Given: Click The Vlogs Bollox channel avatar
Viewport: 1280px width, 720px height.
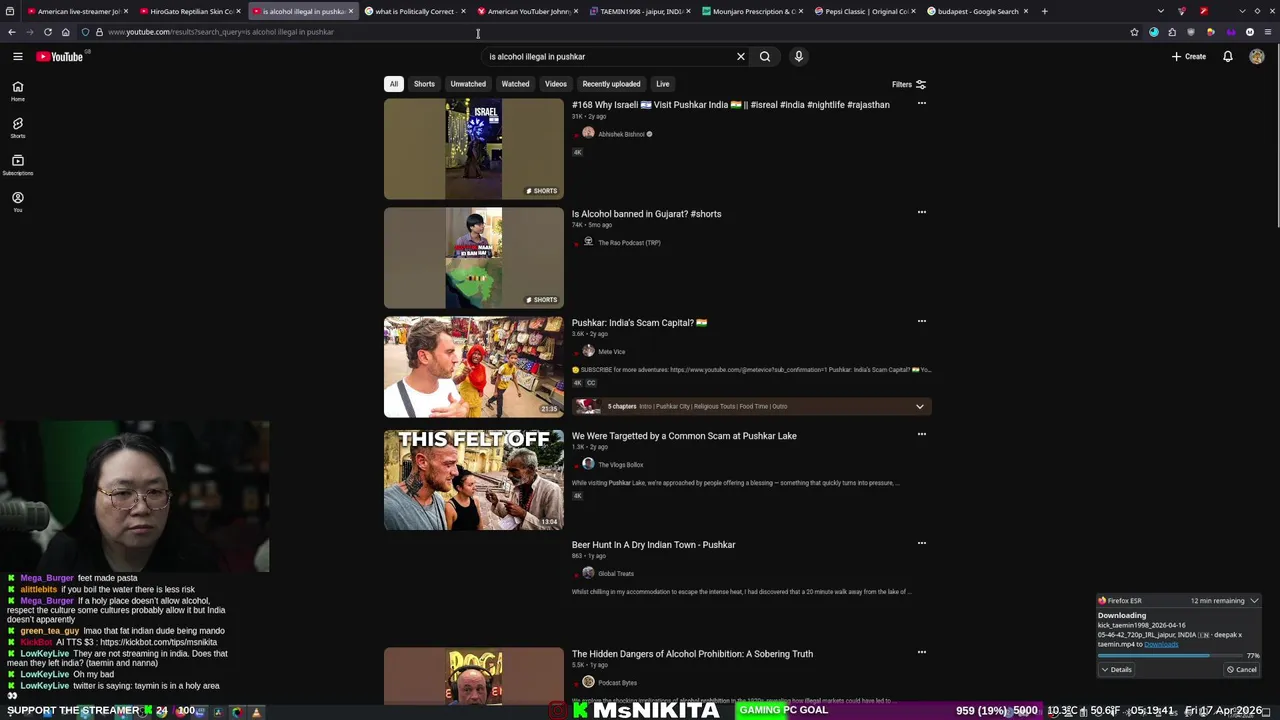Looking at the screenshot, I should tap(588, 464).
